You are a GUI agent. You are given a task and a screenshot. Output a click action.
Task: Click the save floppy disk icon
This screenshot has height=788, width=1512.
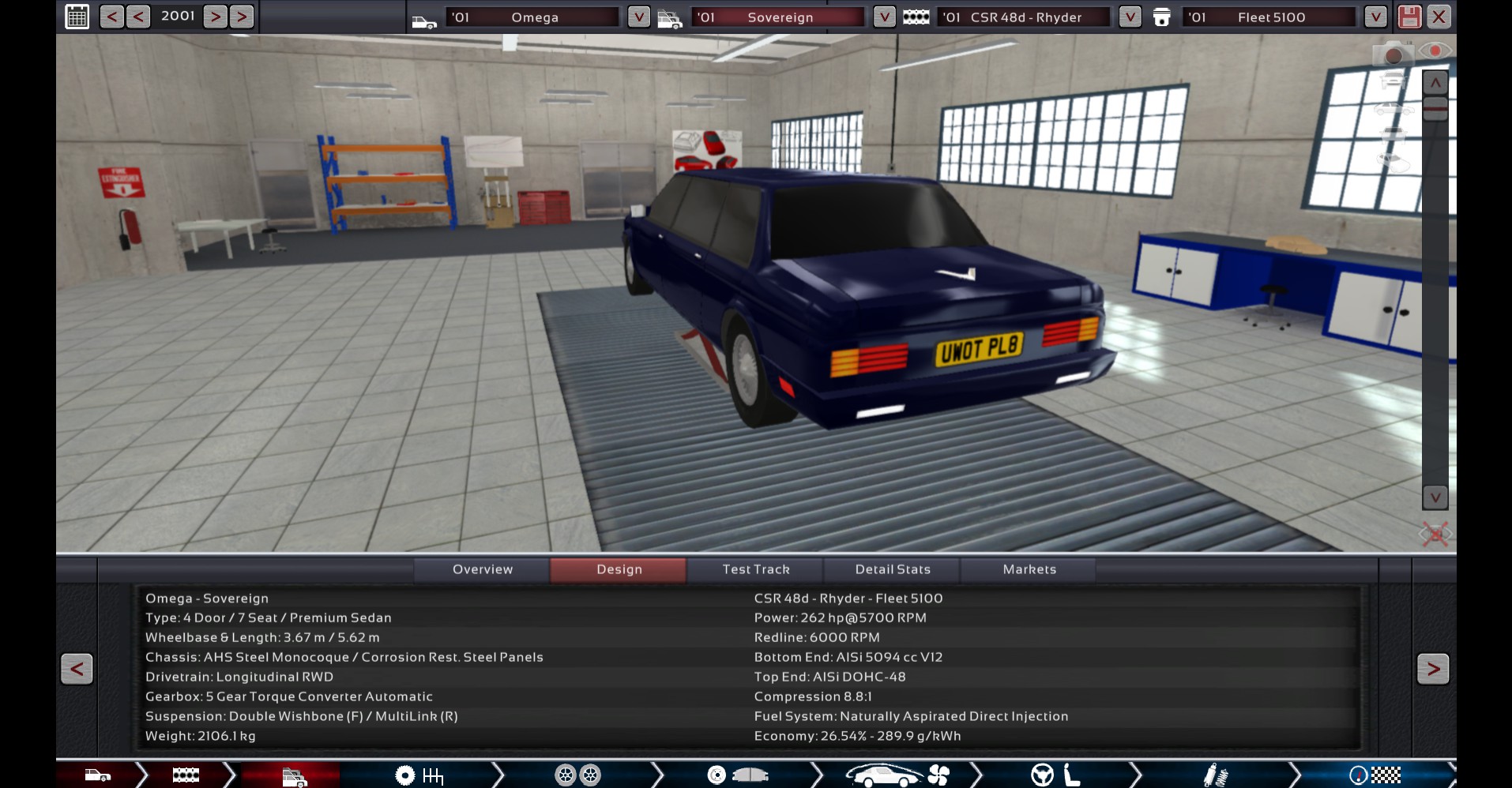coord(1409,17)
